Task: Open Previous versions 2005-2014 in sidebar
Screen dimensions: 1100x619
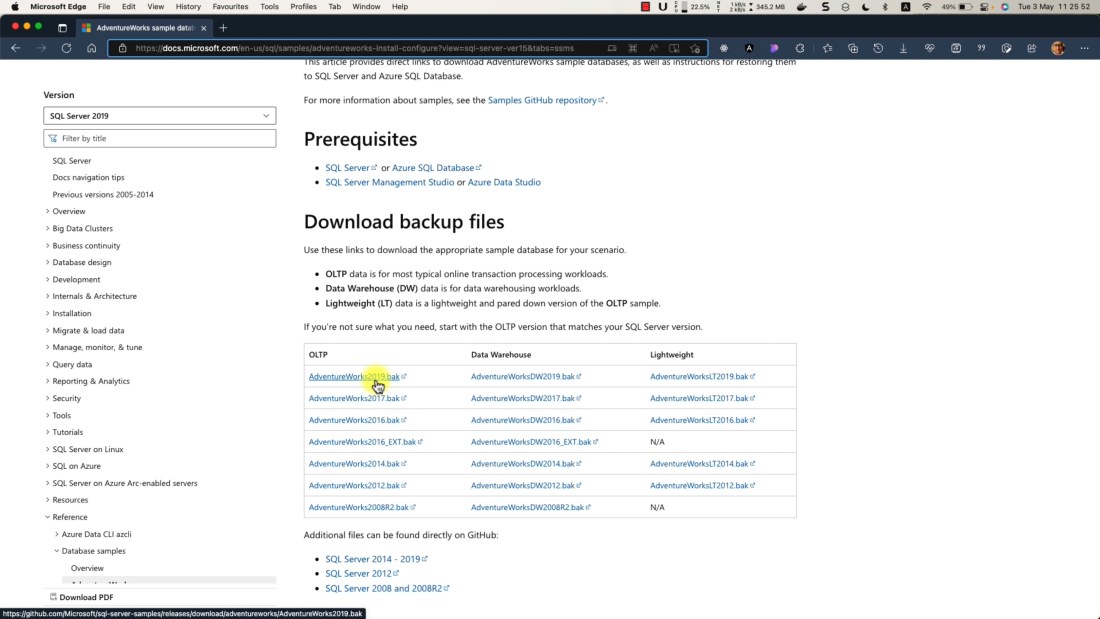Action: [x=102, y=194]
